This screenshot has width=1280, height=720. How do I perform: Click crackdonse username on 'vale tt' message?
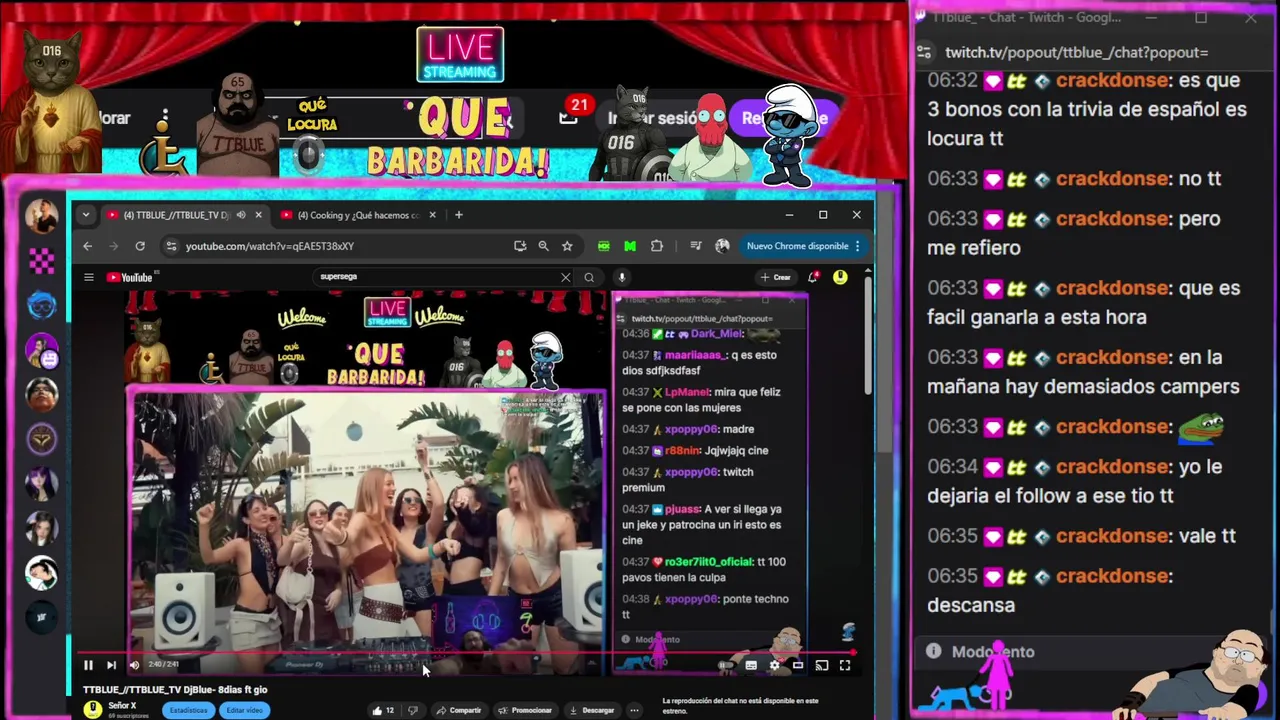click(x=1112, y=536)
